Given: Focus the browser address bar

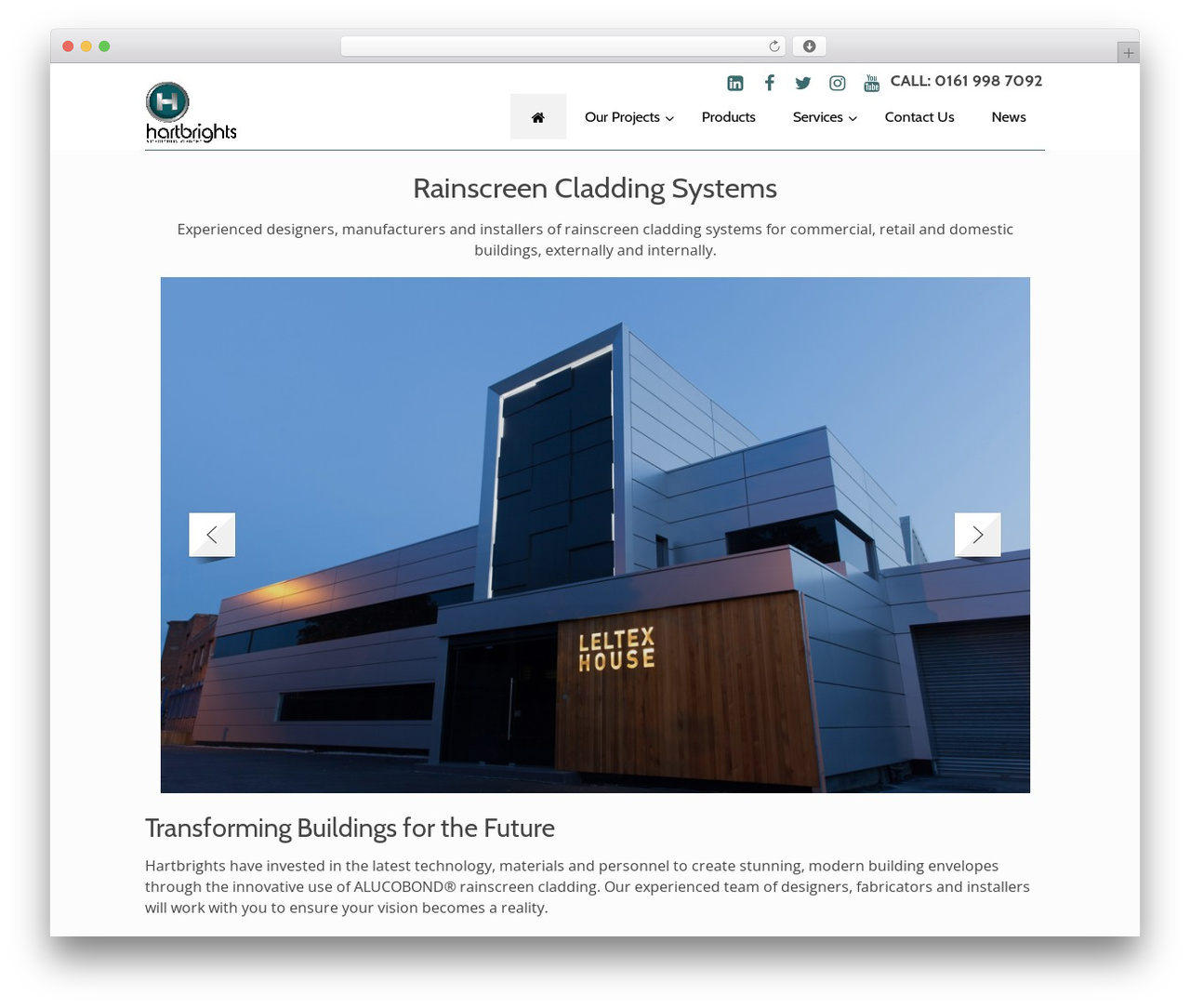Looking at the screenshot, I should [563, 46].
